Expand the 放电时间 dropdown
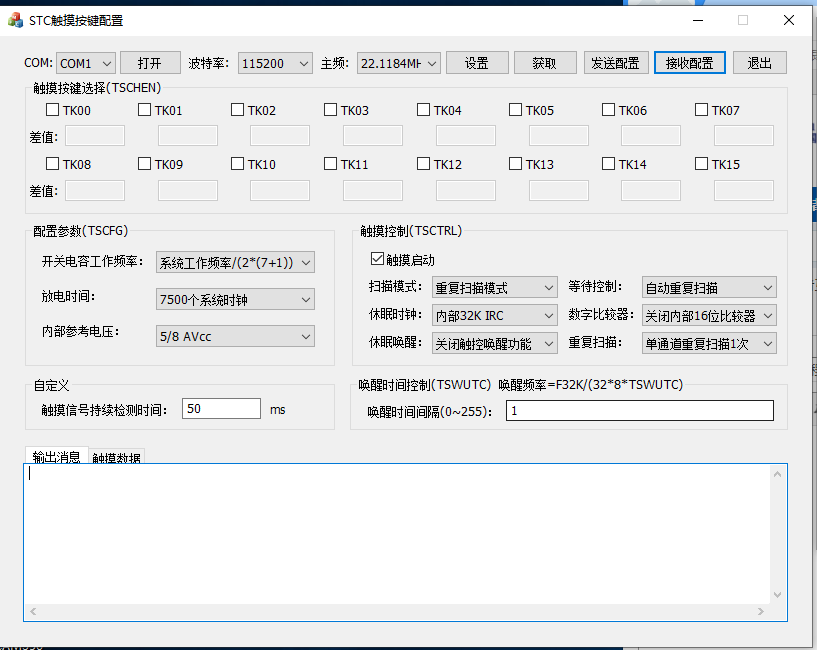Viewport: 817px width, 650px height. 235,299
